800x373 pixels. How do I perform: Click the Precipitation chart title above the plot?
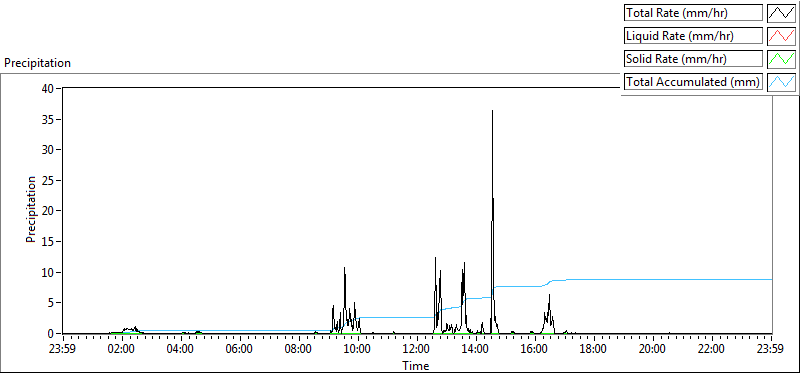coord(37,63)
